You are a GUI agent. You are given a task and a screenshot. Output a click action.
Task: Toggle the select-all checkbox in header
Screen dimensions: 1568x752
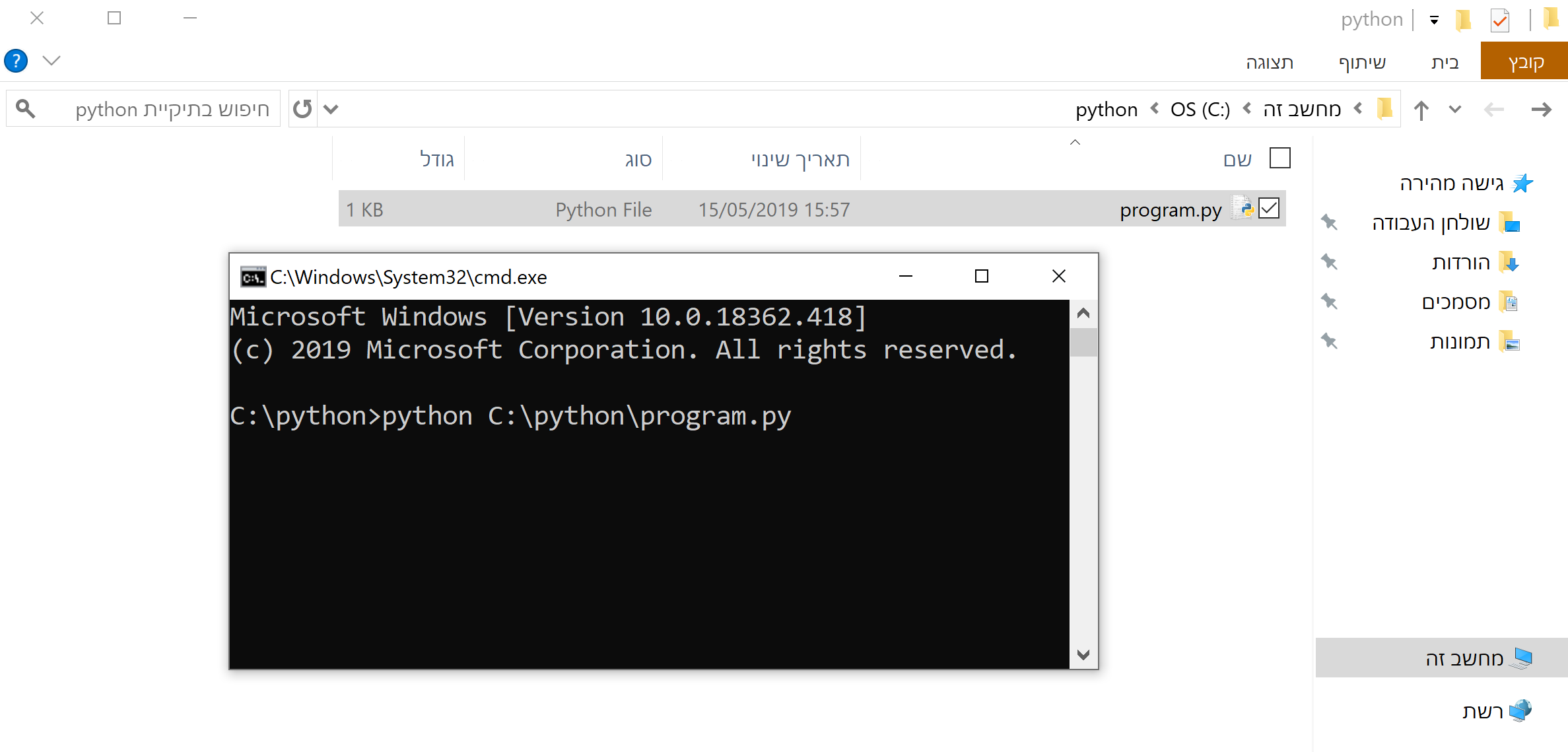click(1279, 158)
